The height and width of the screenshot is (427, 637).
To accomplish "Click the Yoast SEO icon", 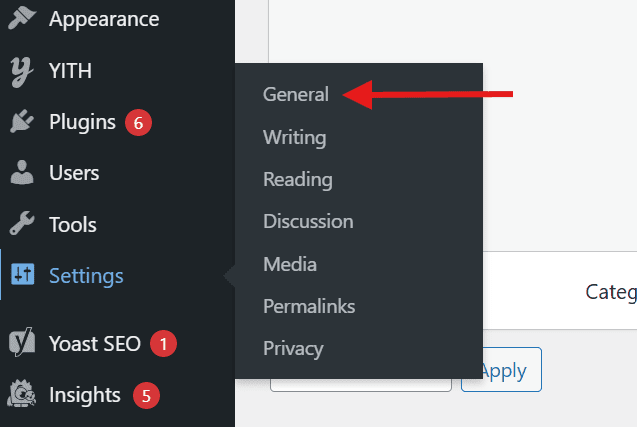I will (x=21, y=343).
